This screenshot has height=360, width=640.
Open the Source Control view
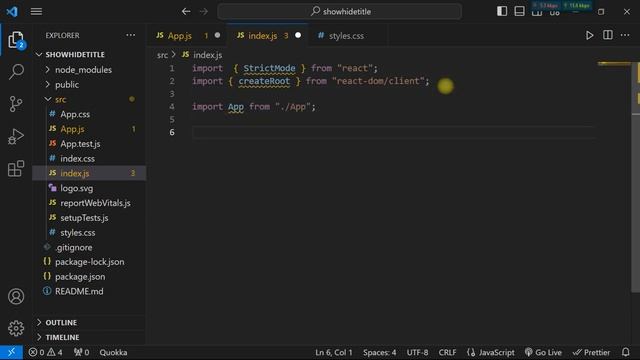(16, 104)
